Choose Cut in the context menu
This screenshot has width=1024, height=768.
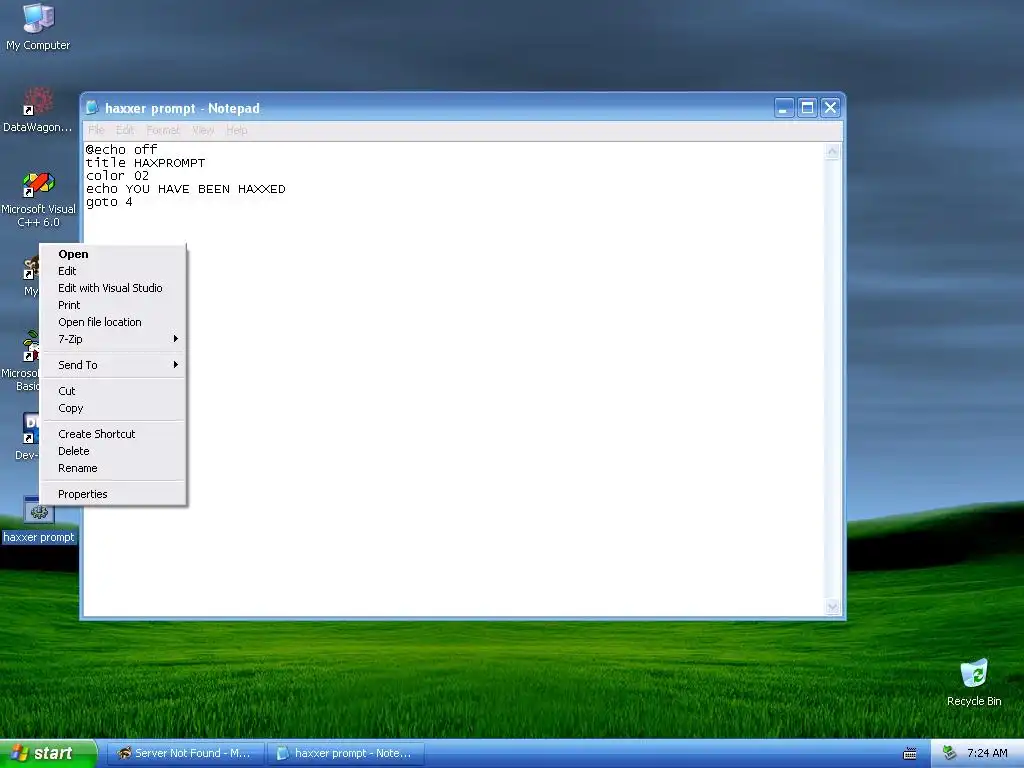pos(113,391)
